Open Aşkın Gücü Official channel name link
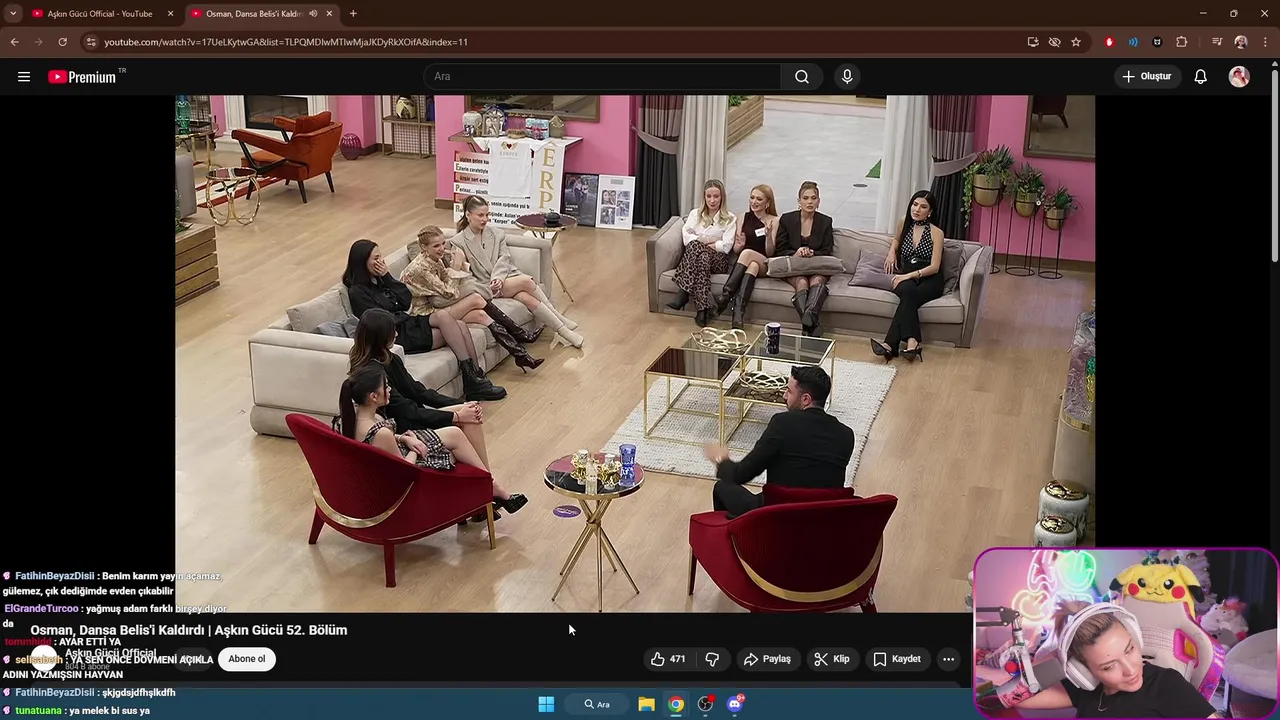 (x=111, y=653)
